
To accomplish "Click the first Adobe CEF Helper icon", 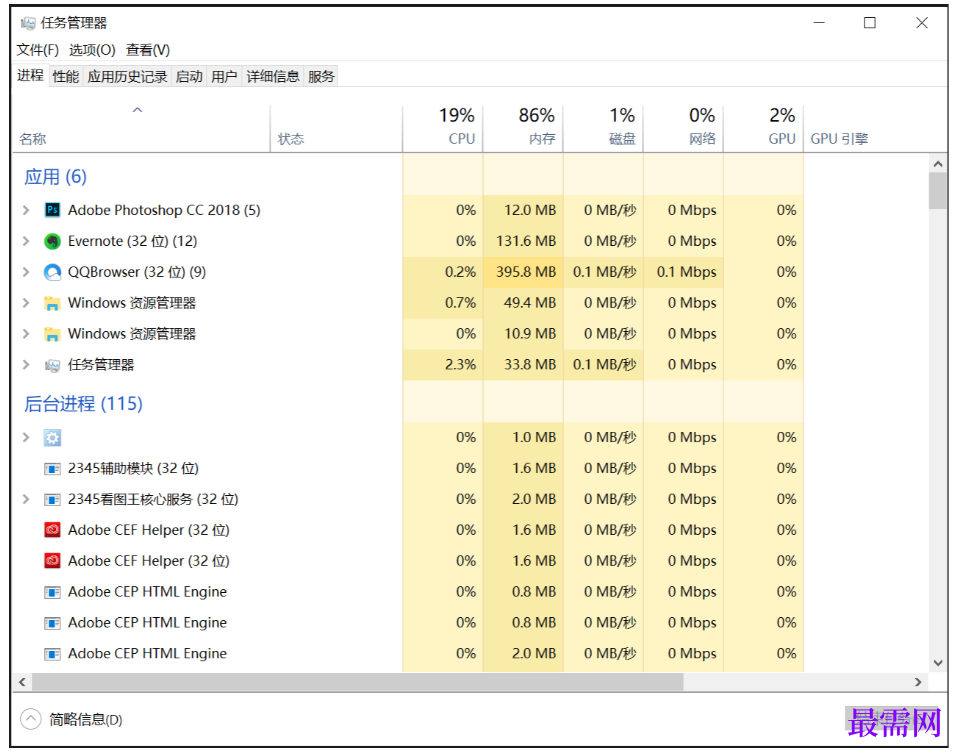I will coord(53,530).
